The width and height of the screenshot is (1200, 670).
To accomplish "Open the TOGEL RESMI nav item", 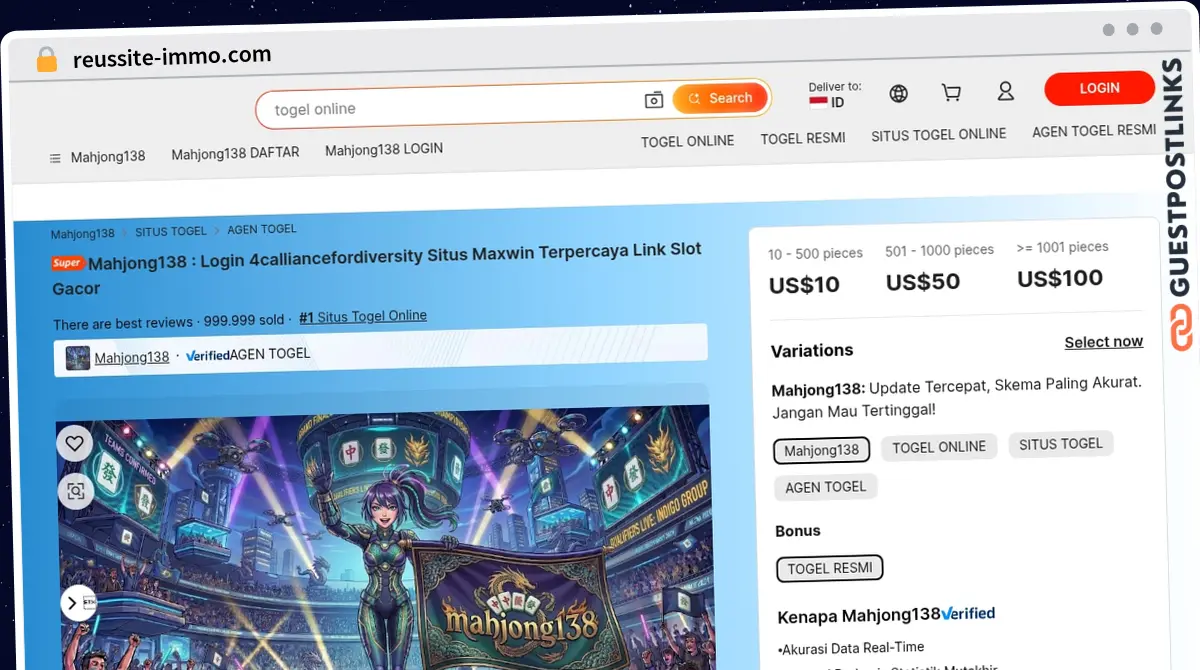I will click(x=803, y=138).
